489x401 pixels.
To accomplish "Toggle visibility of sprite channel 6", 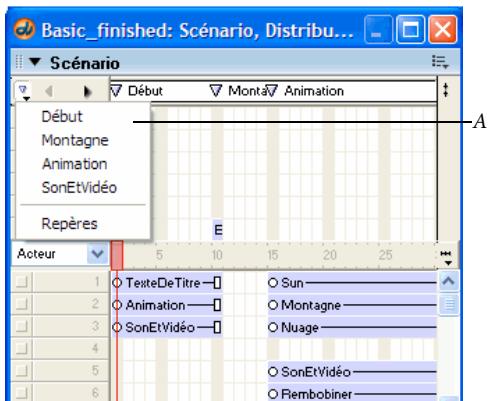I will (21, 393).
